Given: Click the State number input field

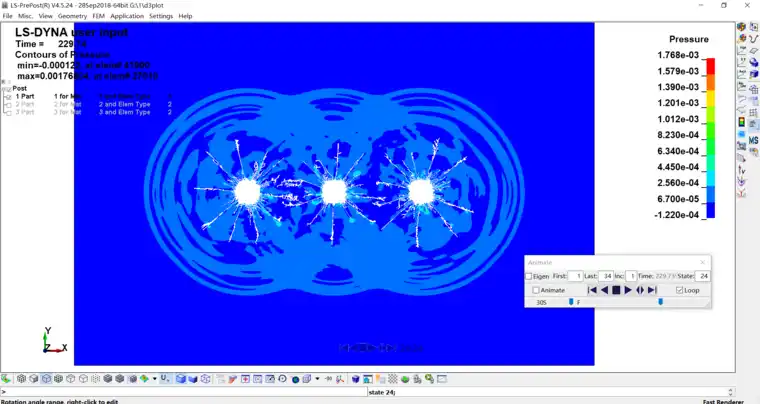Looking at the screenshot, I should click(703, 276).
